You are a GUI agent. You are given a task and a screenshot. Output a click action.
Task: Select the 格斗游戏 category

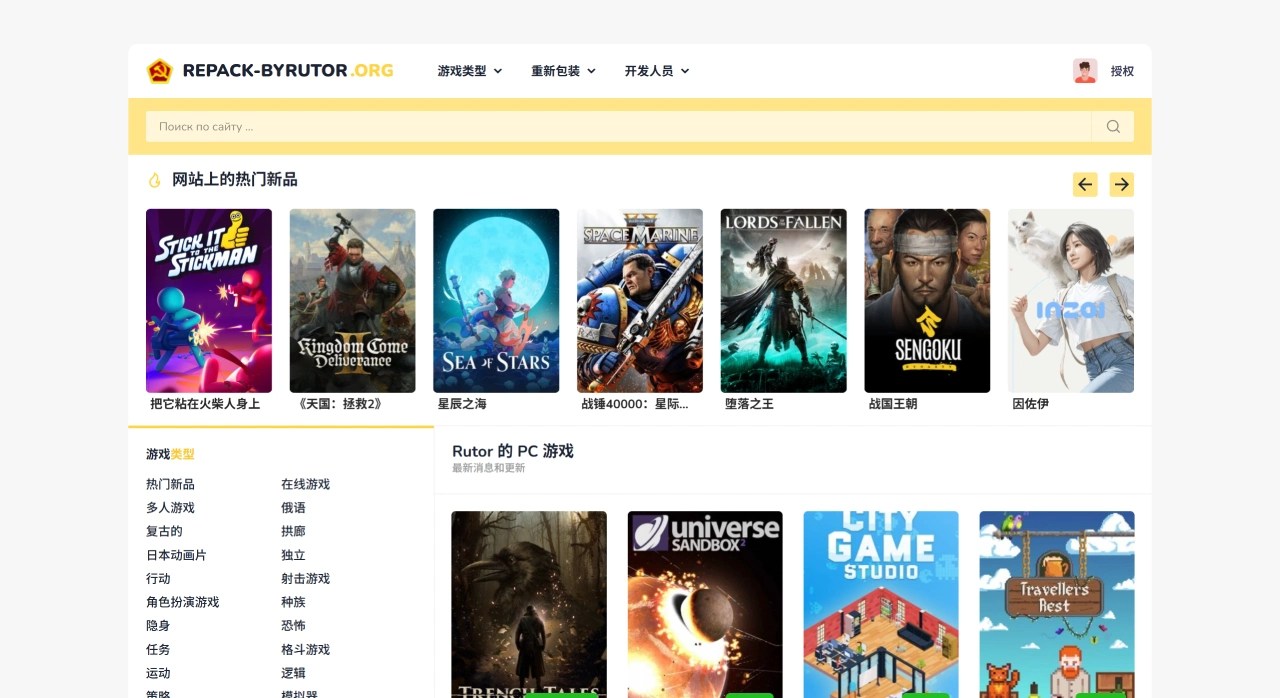pos(305,650)
